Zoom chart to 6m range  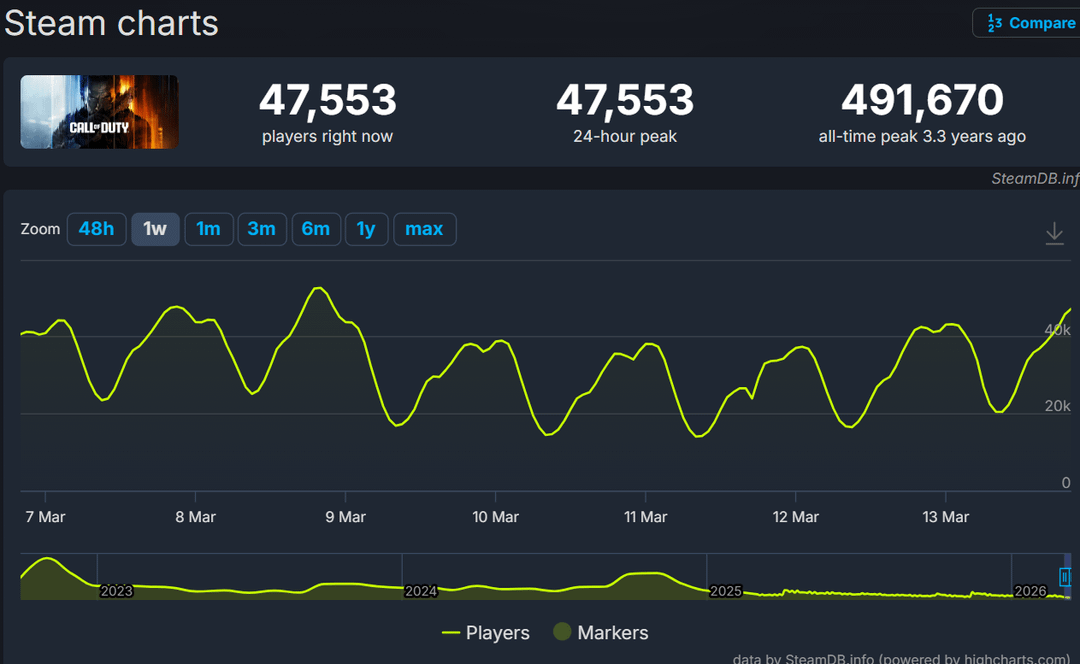point(315,229)
